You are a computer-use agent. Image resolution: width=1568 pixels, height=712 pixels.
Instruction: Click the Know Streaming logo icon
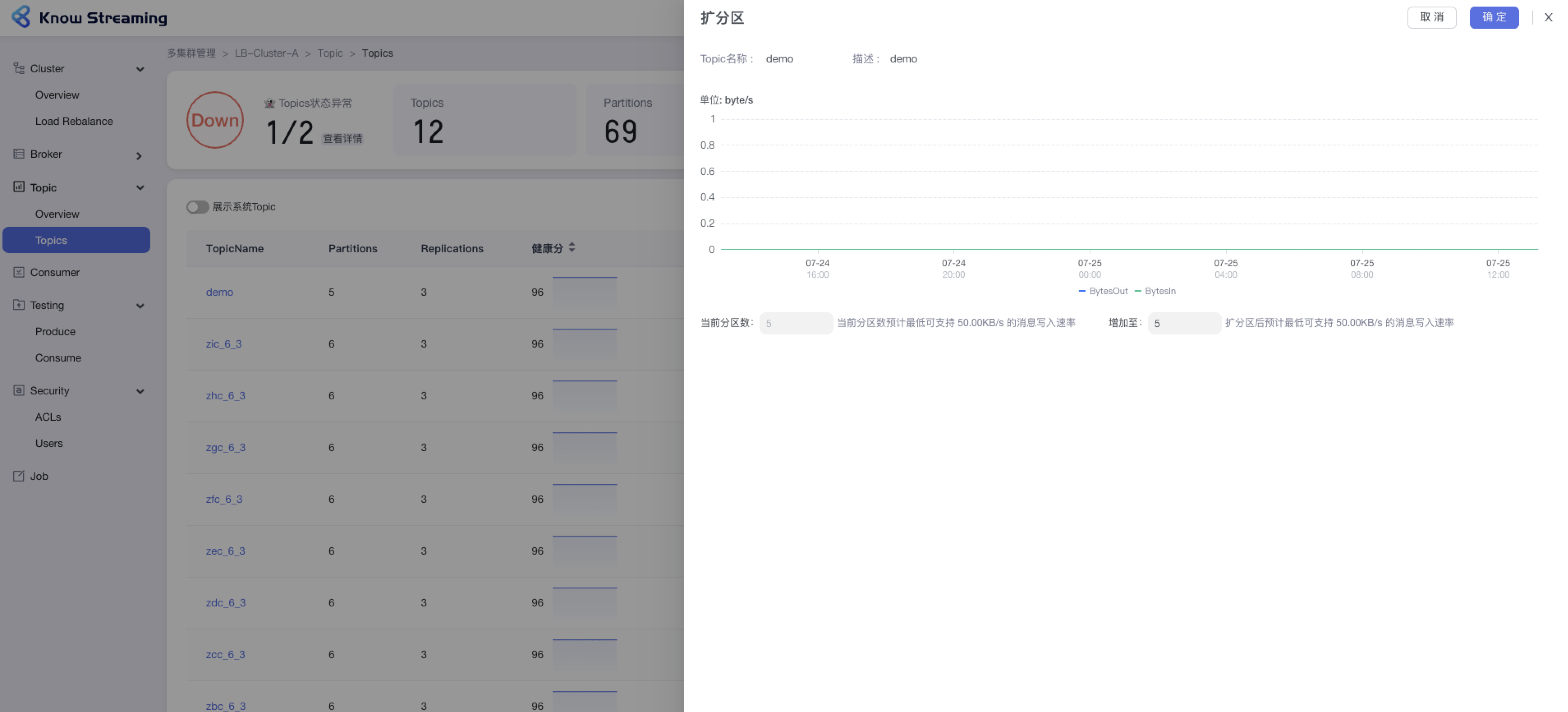(x=21, y=17)
